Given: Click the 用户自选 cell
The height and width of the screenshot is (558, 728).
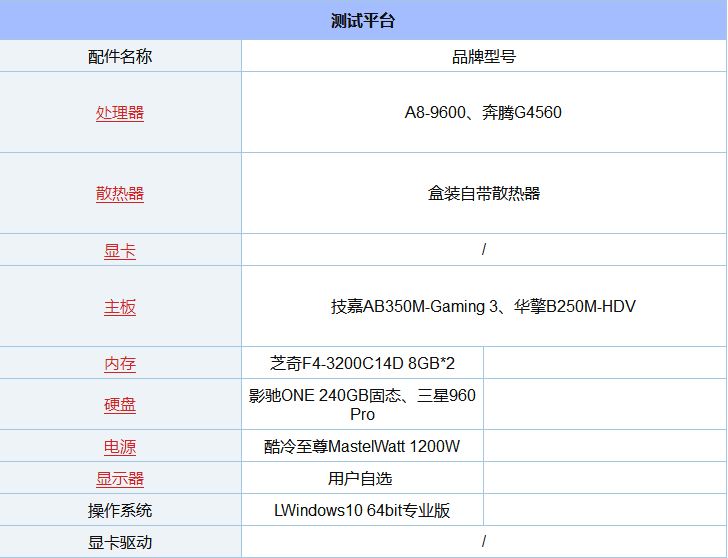Looking at the screenshot, I should 363,478.
